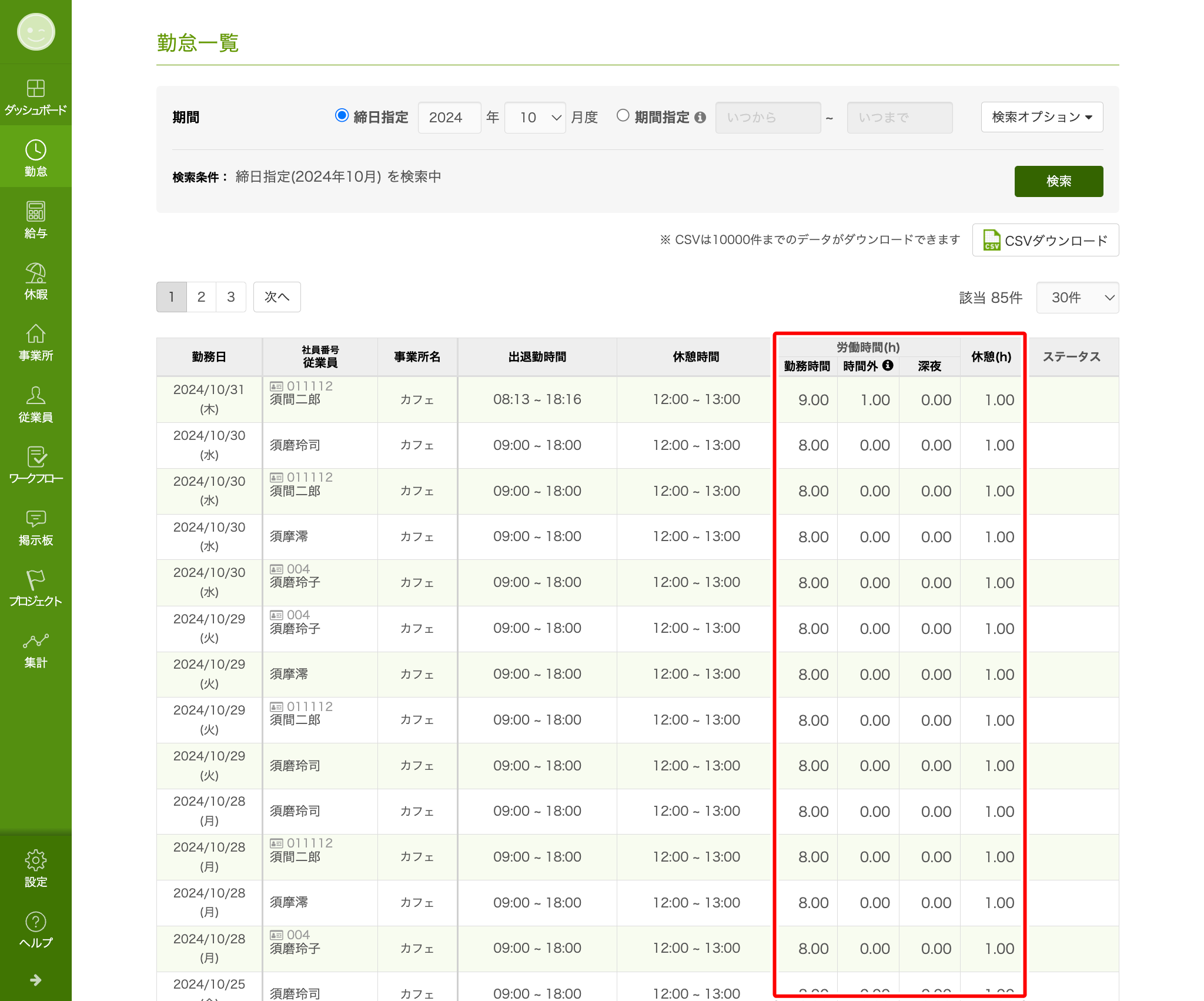This screenshot has height=1001, width=1204.
Task: Click the green 検索 button
Action: (x=1058, y=181)
